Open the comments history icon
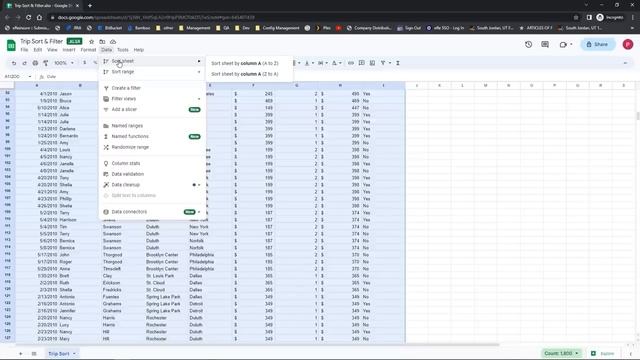 tap(545, 44)
